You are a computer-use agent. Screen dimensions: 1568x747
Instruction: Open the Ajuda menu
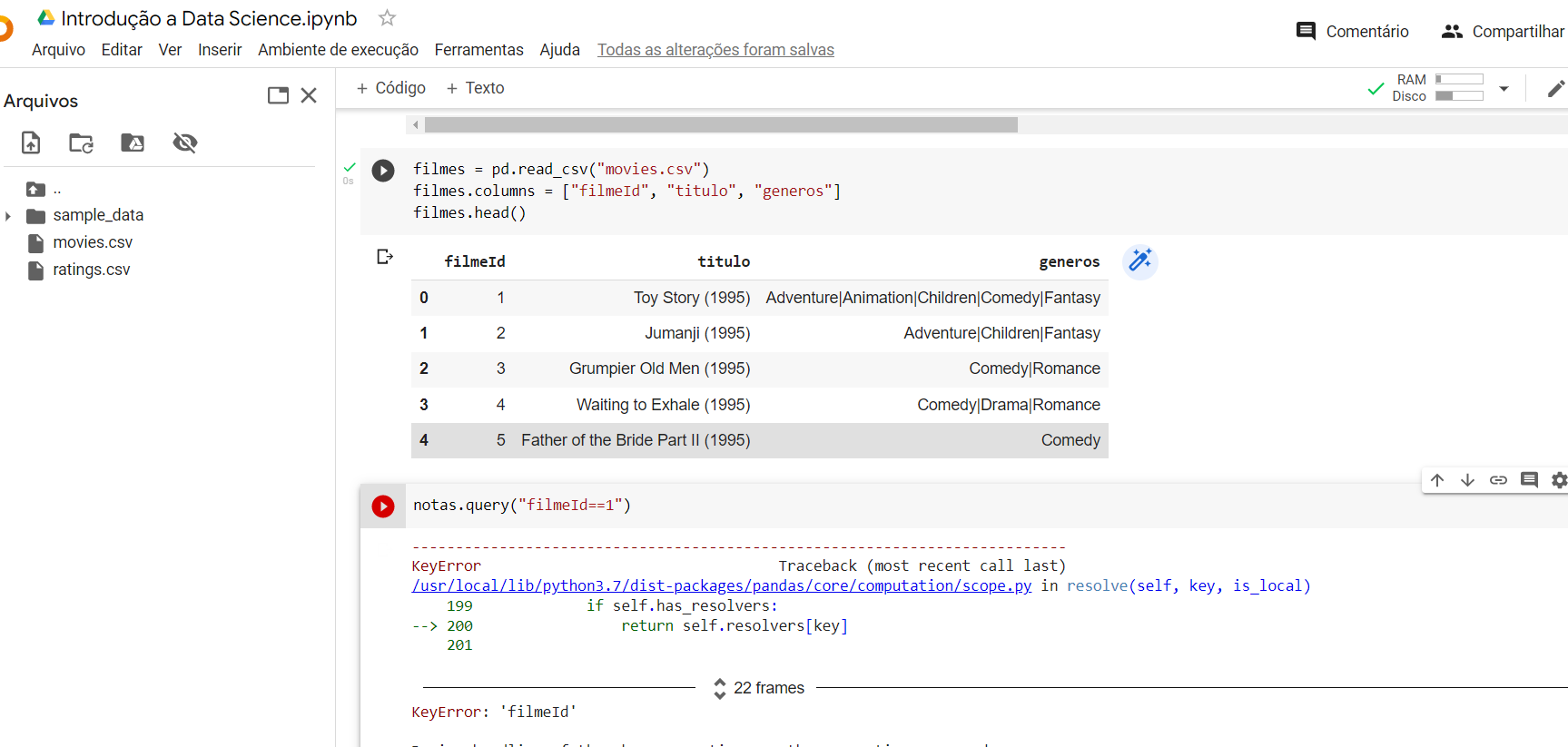coord(559,50)
